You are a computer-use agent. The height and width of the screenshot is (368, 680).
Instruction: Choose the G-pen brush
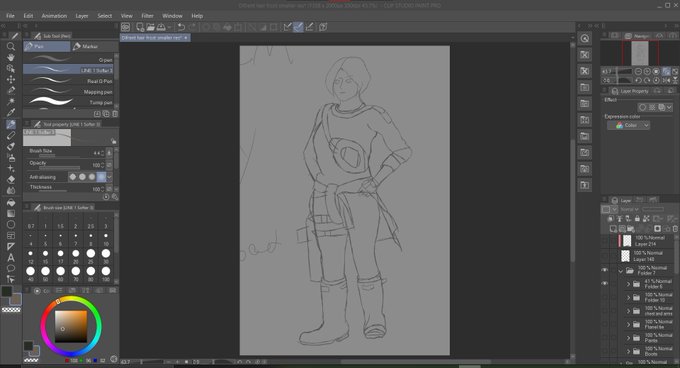[69, 59]
